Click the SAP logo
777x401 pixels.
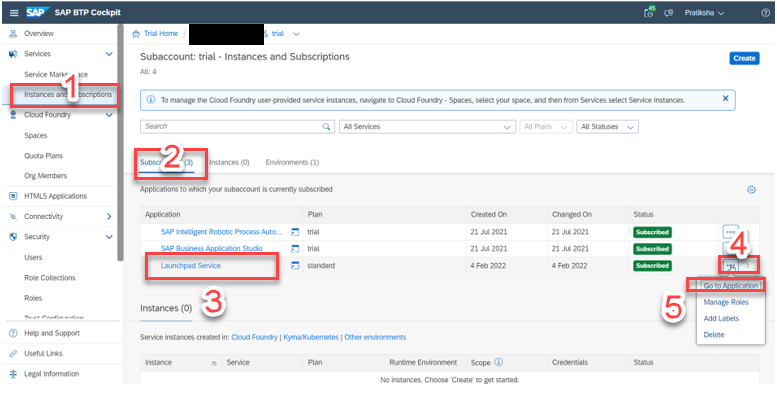(x=38, y=12)
